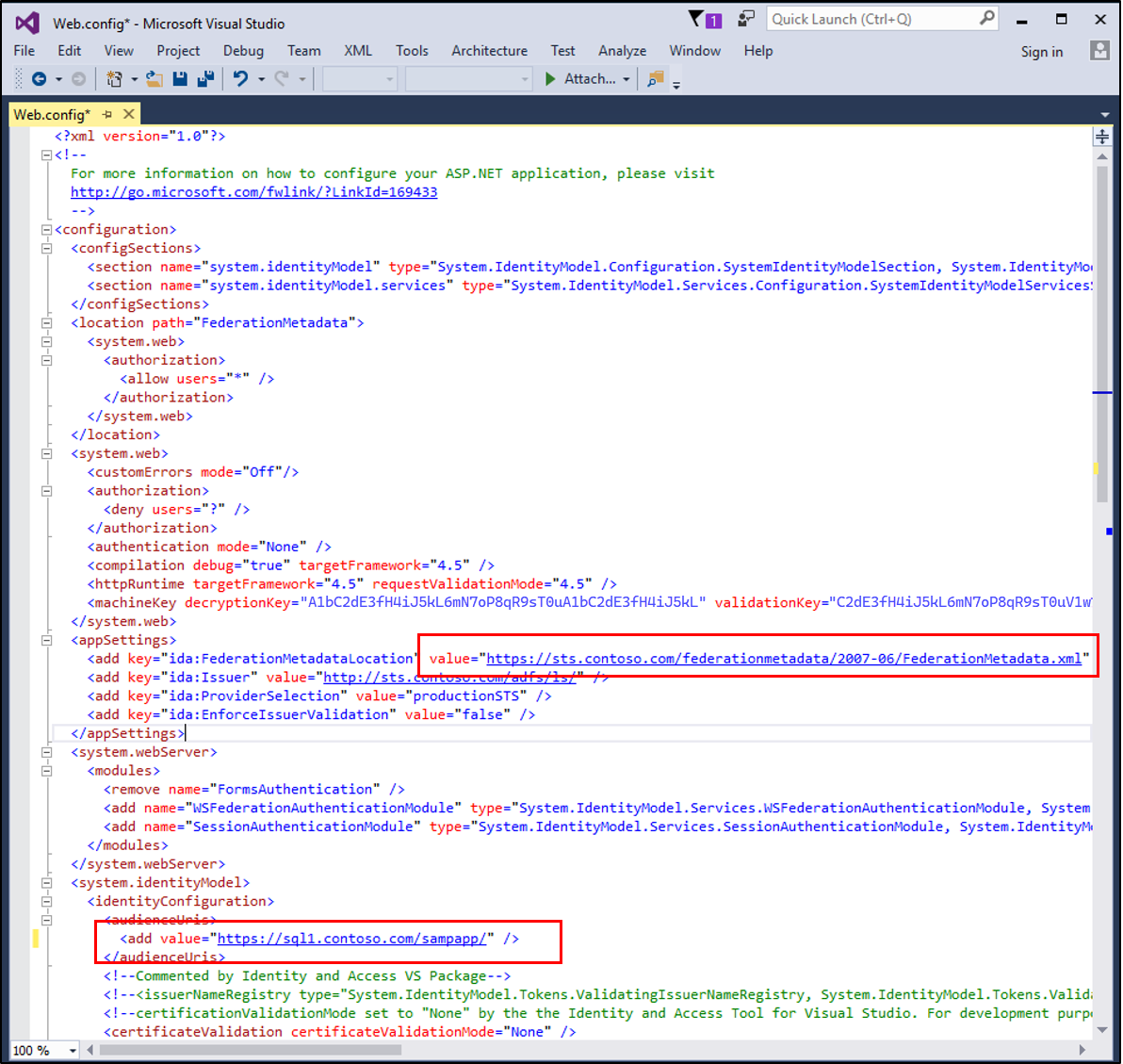Open the document list dropdown arrow

click(x=1105, y=115)
